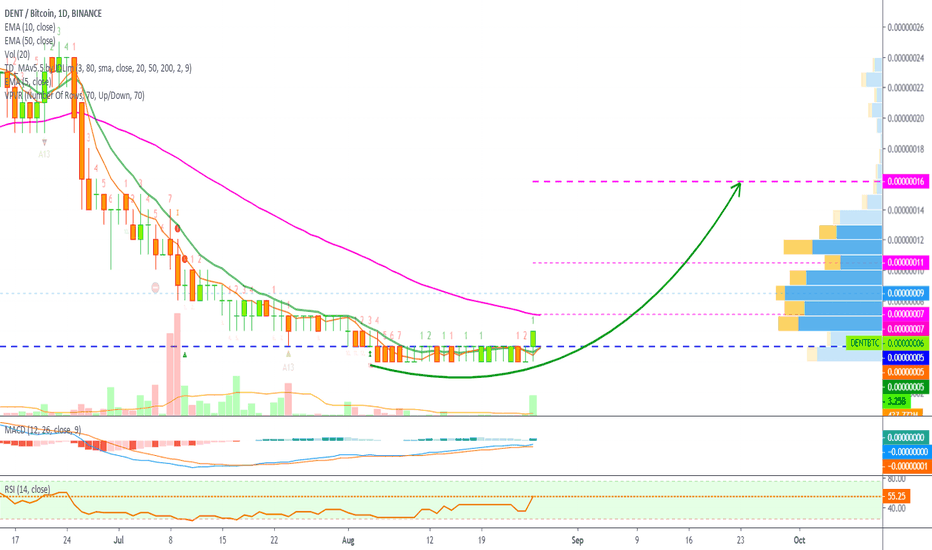Select the Vol (20) indicator legend

[17, 54]
